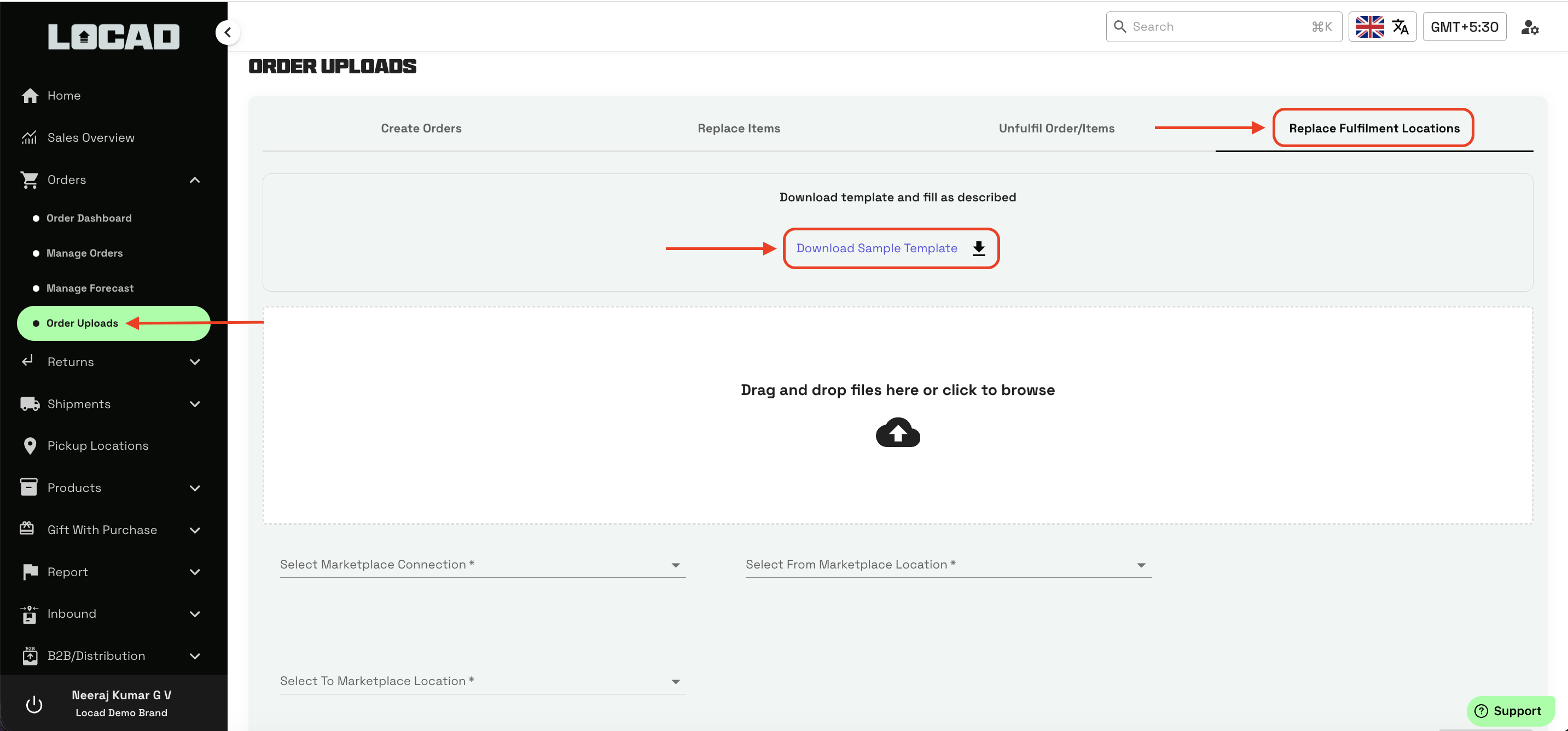The height and width of the screenshot is (731, 1568).
Task: Click the power logout icon
Action: pos(34,704)
